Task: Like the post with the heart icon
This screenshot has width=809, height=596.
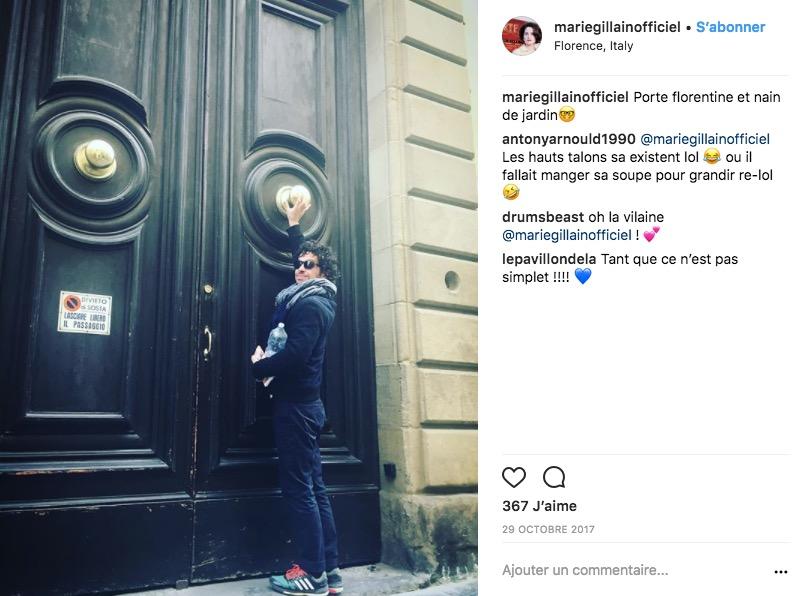Action: point(513,477)
